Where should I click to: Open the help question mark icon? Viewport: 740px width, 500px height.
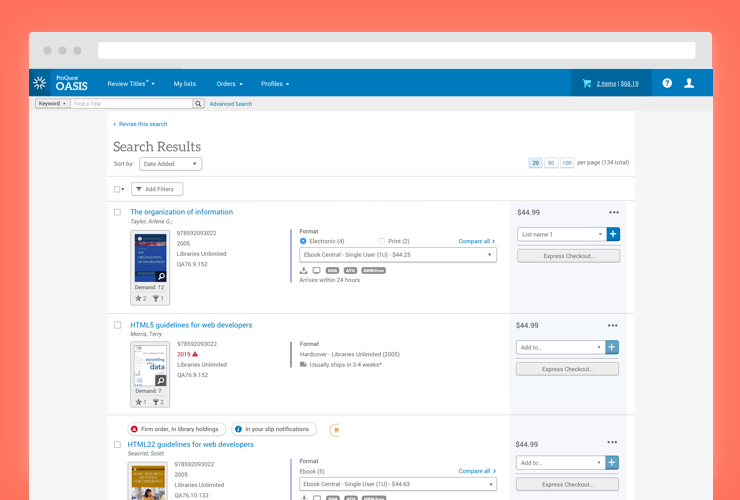[x=667, y=83]
